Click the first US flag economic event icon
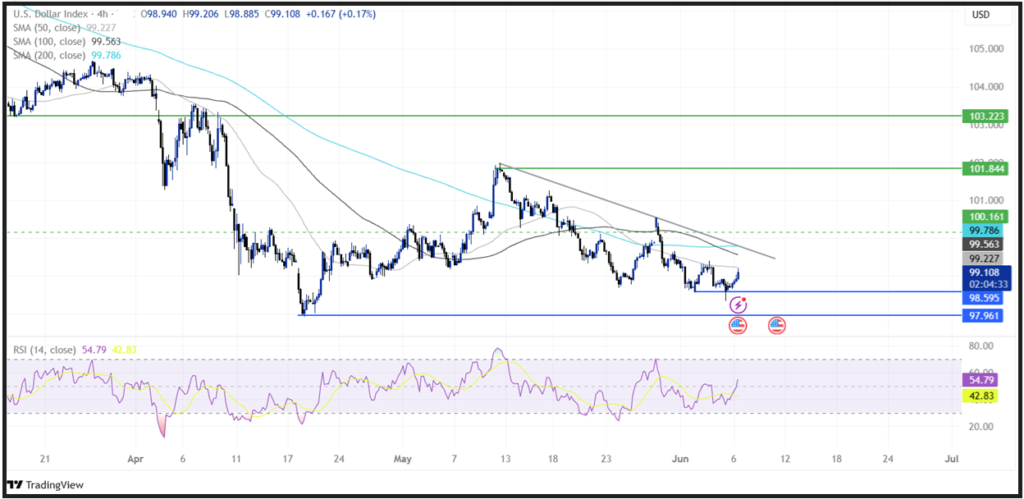This screenshot has height=499, width=1024. (x=737, y=325)
